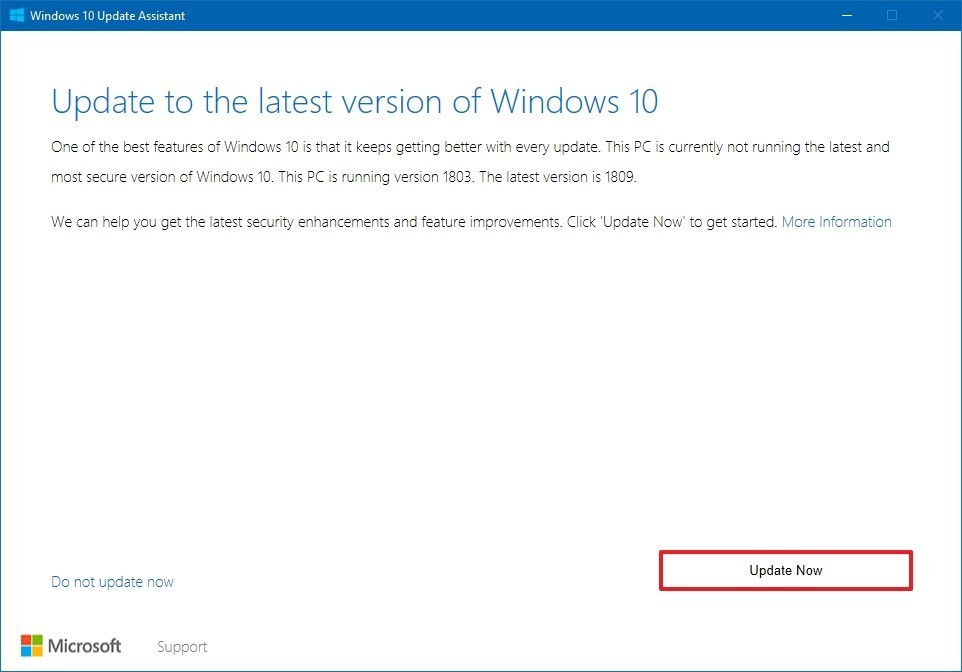Click the large update heading

354,102
